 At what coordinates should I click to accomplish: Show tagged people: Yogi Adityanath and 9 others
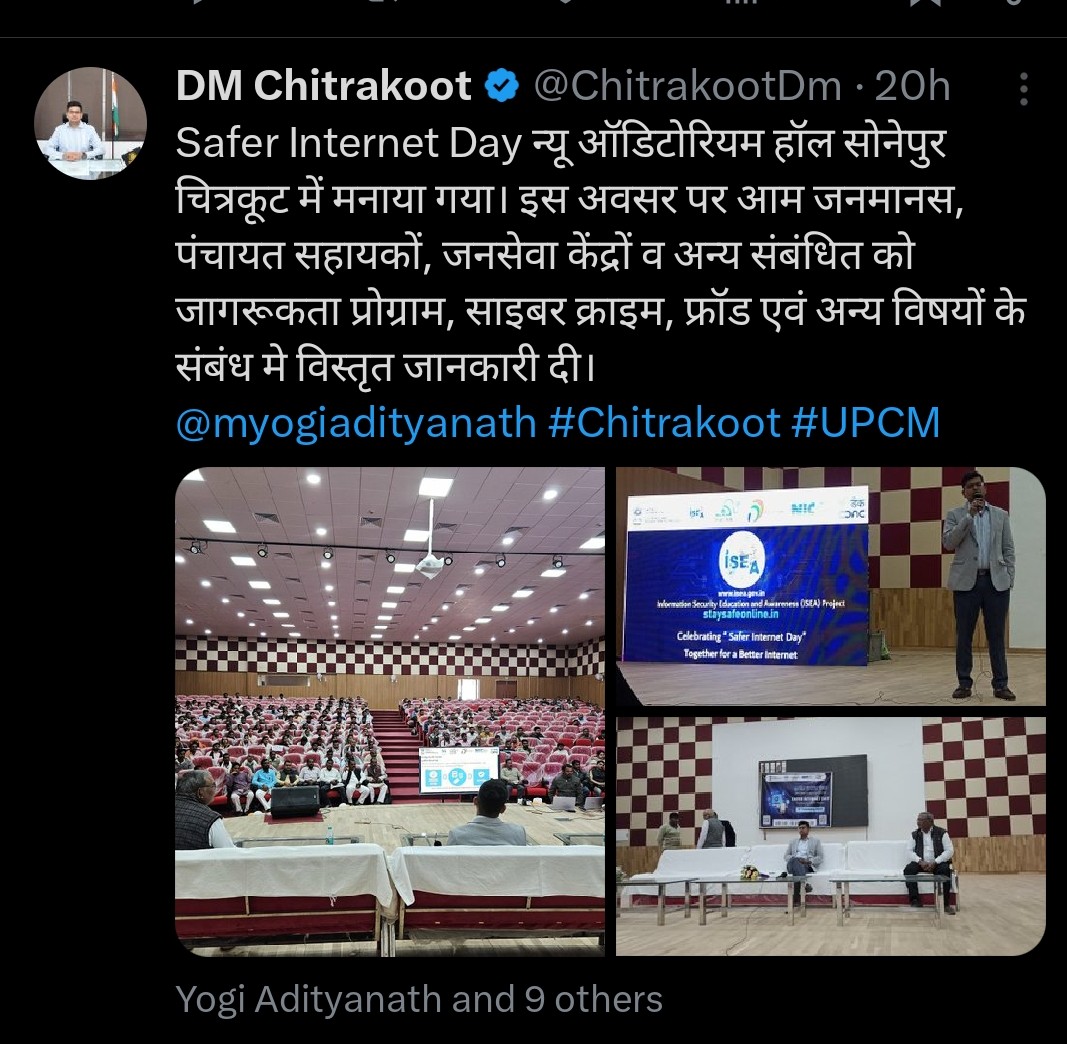[x=419, y=1000]
